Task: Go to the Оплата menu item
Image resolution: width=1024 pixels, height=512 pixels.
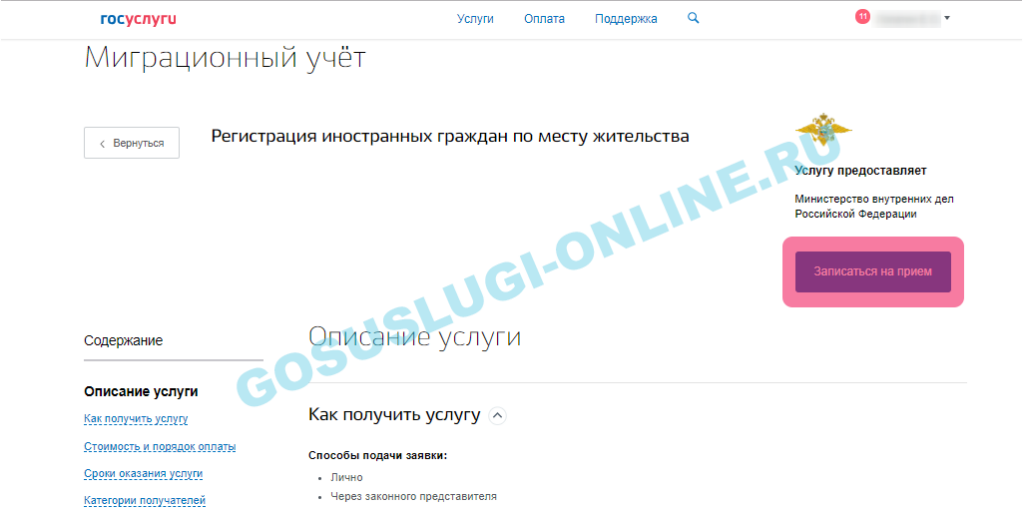Action: [x=544, y=19]
